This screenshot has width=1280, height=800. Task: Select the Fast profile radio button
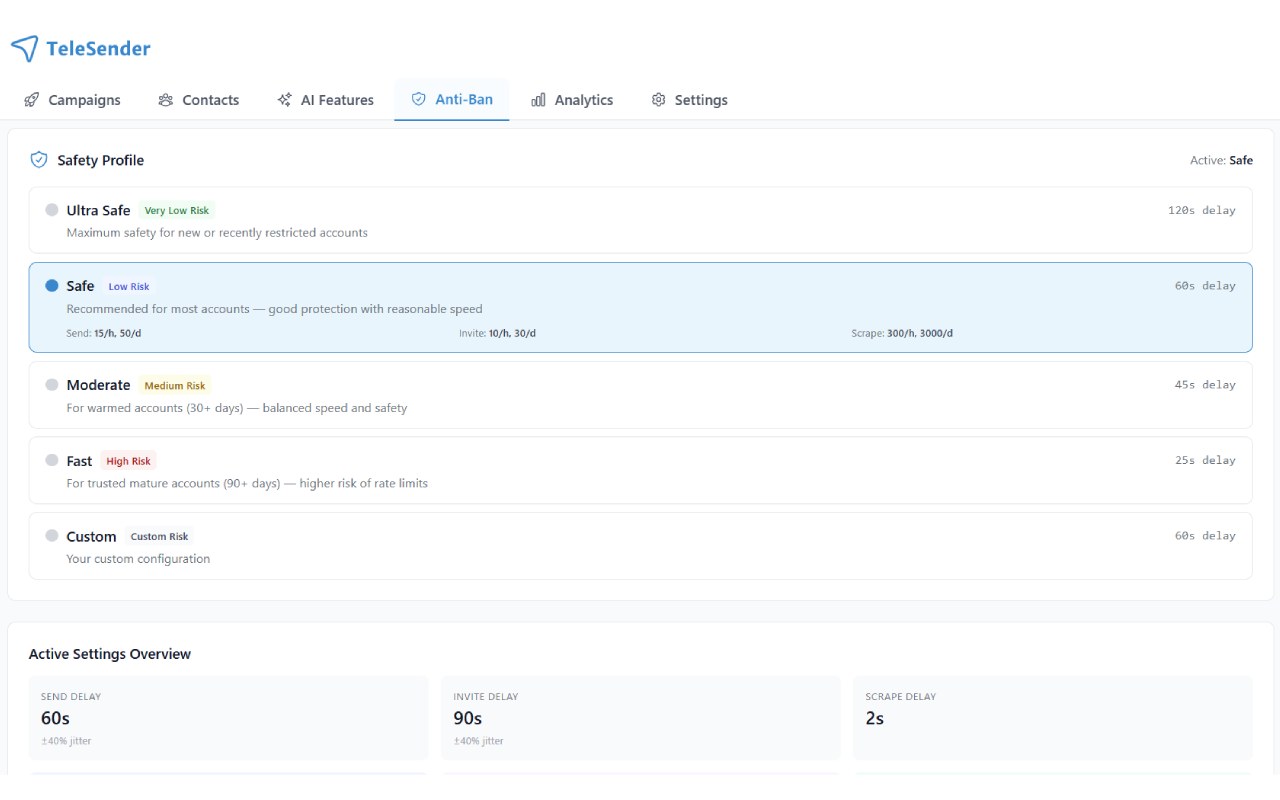click(x=52, y=460)
